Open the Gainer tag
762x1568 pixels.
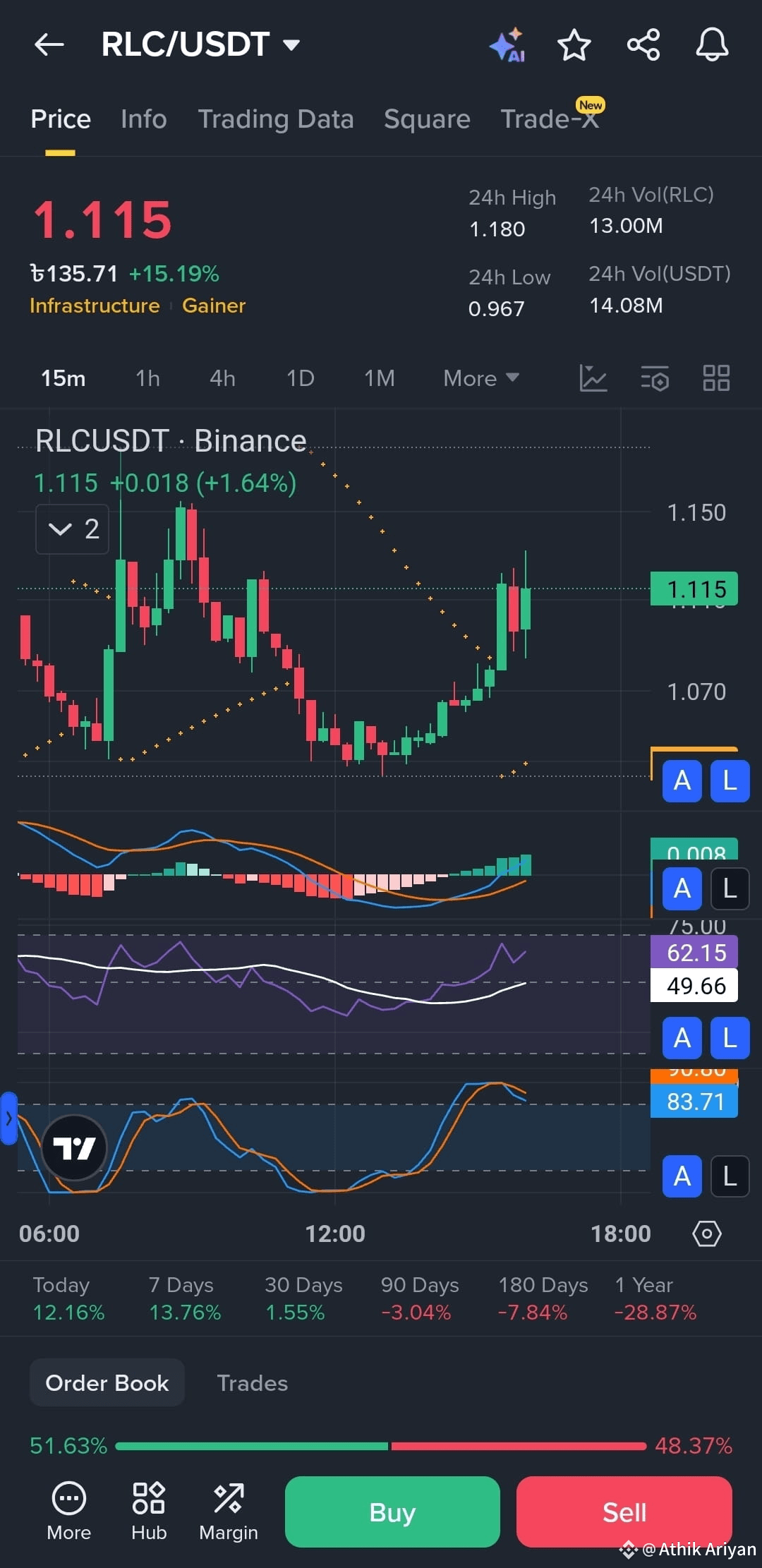point(214,306)
